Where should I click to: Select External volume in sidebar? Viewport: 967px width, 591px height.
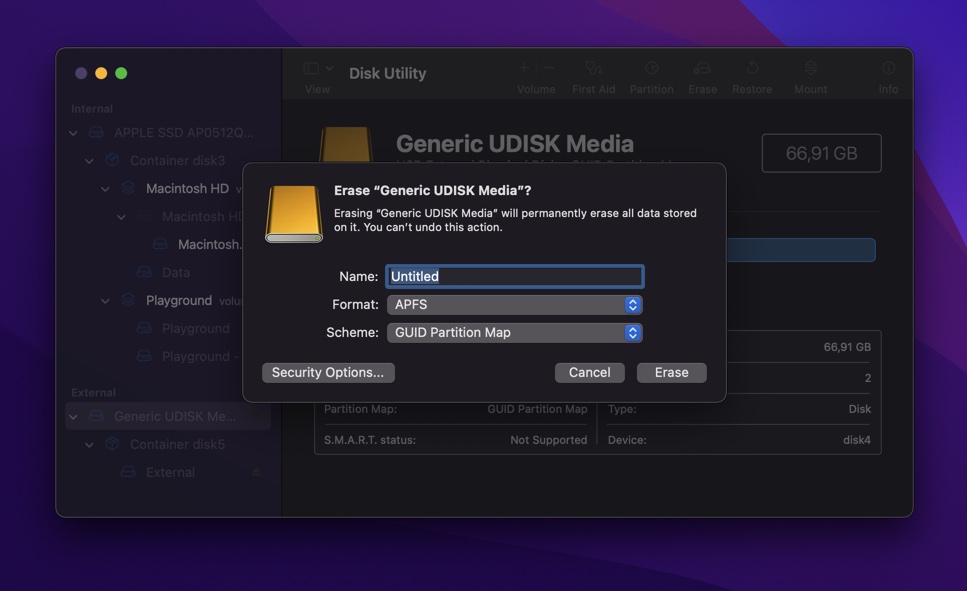[x=168, y=472]
